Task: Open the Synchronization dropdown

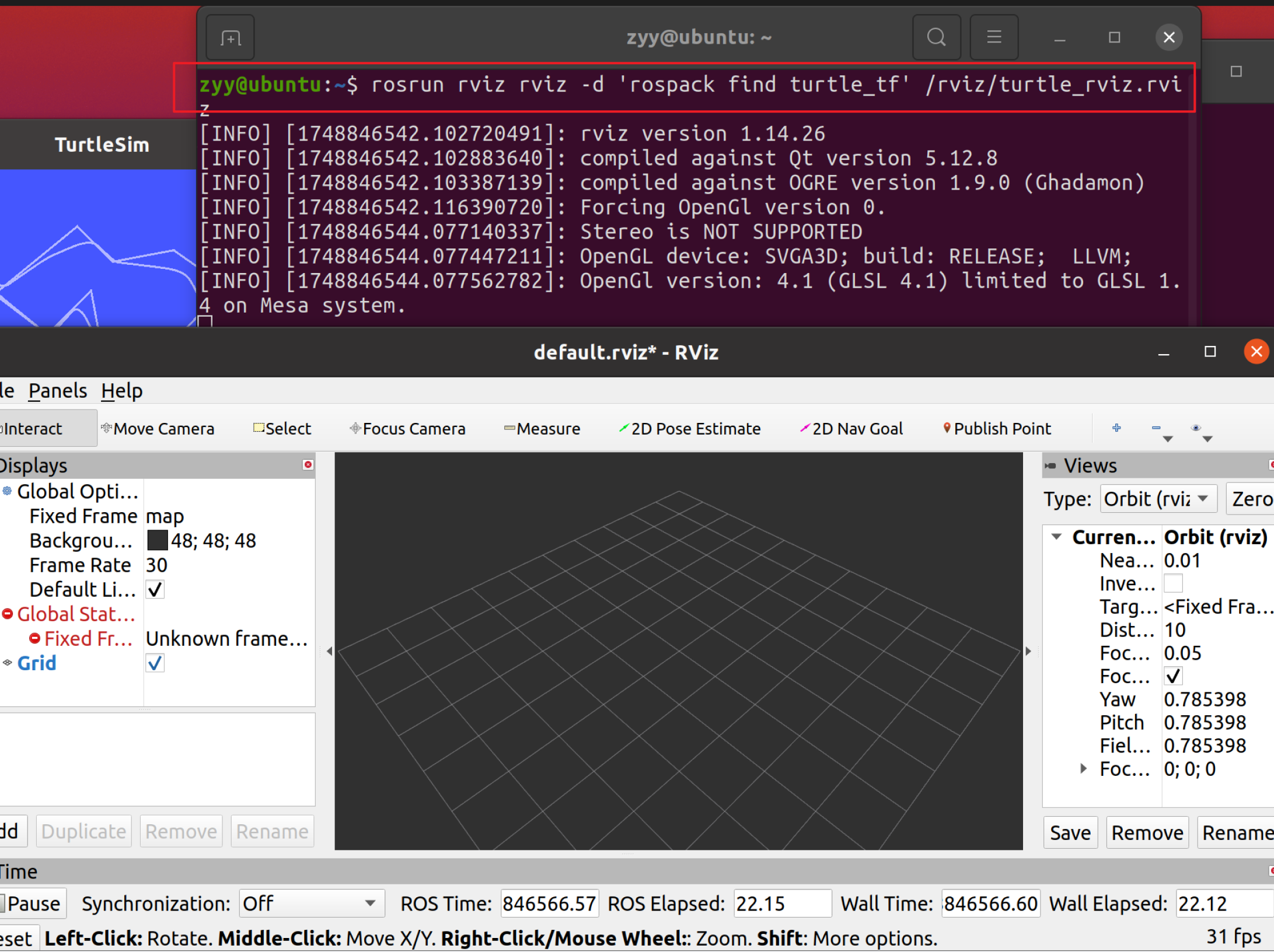Action: coord(311,904)
